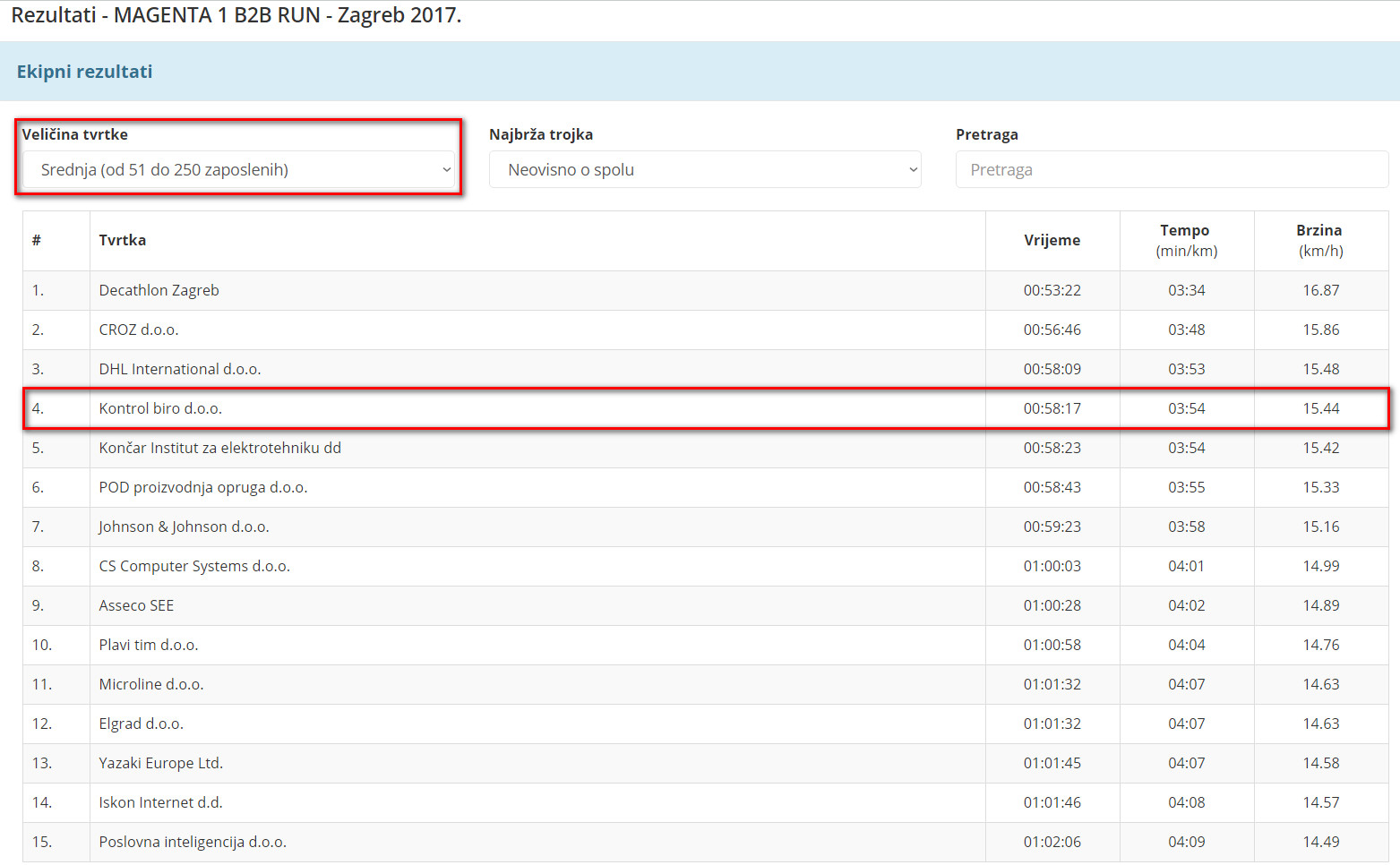The height and width of the screenshot is (865, 1400).
Task: Open the Veličina tvrtke dropdown
Action: coord(238,169)
